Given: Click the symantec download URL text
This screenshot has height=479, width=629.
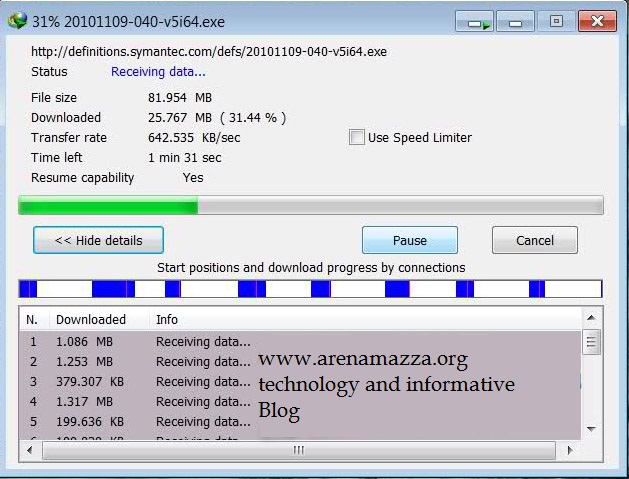Looking at the screenshot, I should 209,52.
